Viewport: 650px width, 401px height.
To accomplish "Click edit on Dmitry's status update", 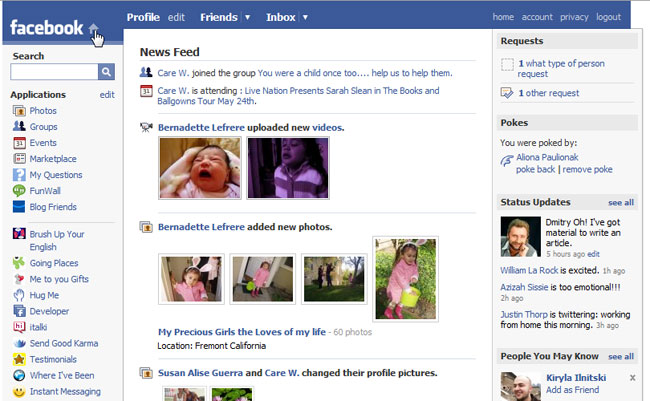I will click(x=593, y=254).
